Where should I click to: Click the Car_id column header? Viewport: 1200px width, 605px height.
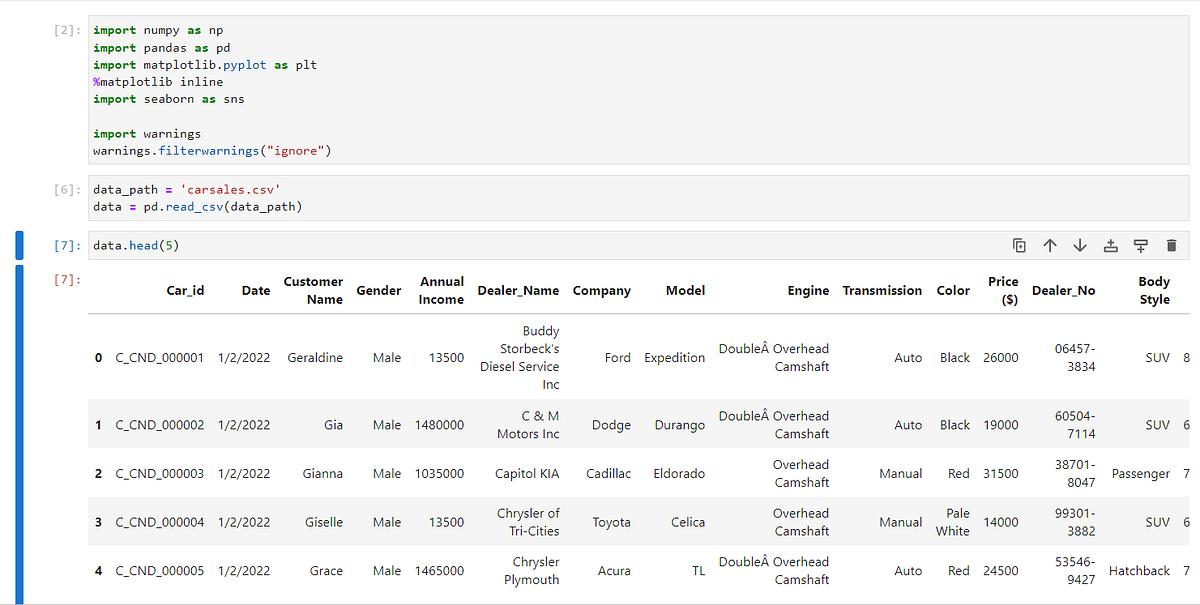coord(185,291)
